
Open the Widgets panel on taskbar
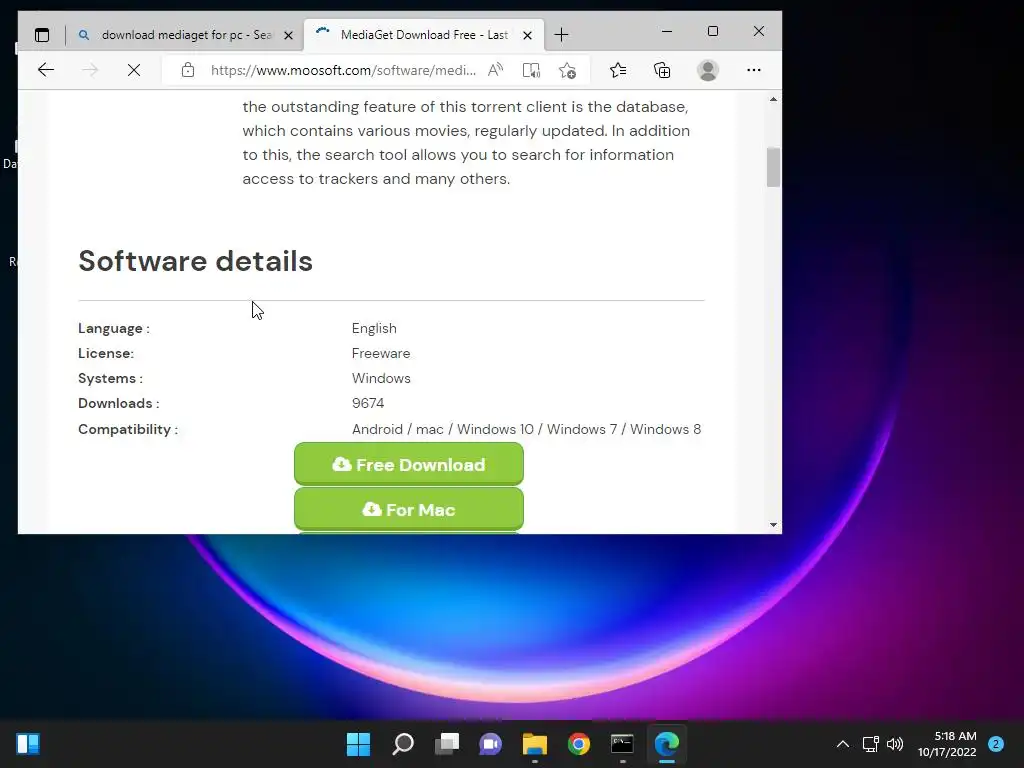coord(28,744)
